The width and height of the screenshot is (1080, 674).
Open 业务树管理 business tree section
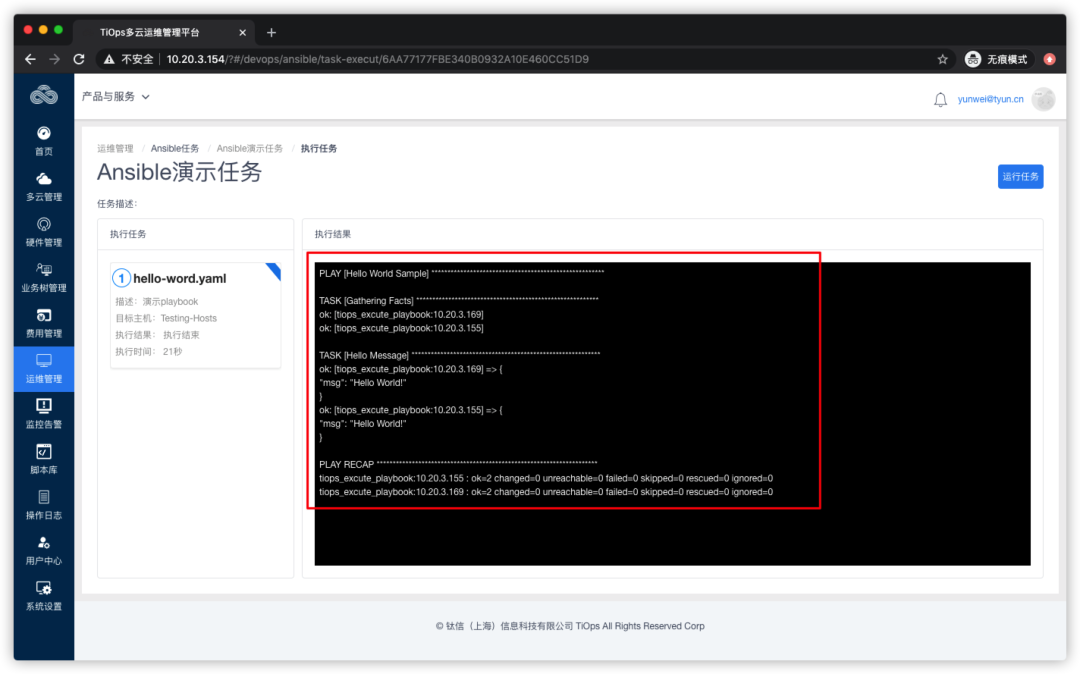click(x=43, y=278)
